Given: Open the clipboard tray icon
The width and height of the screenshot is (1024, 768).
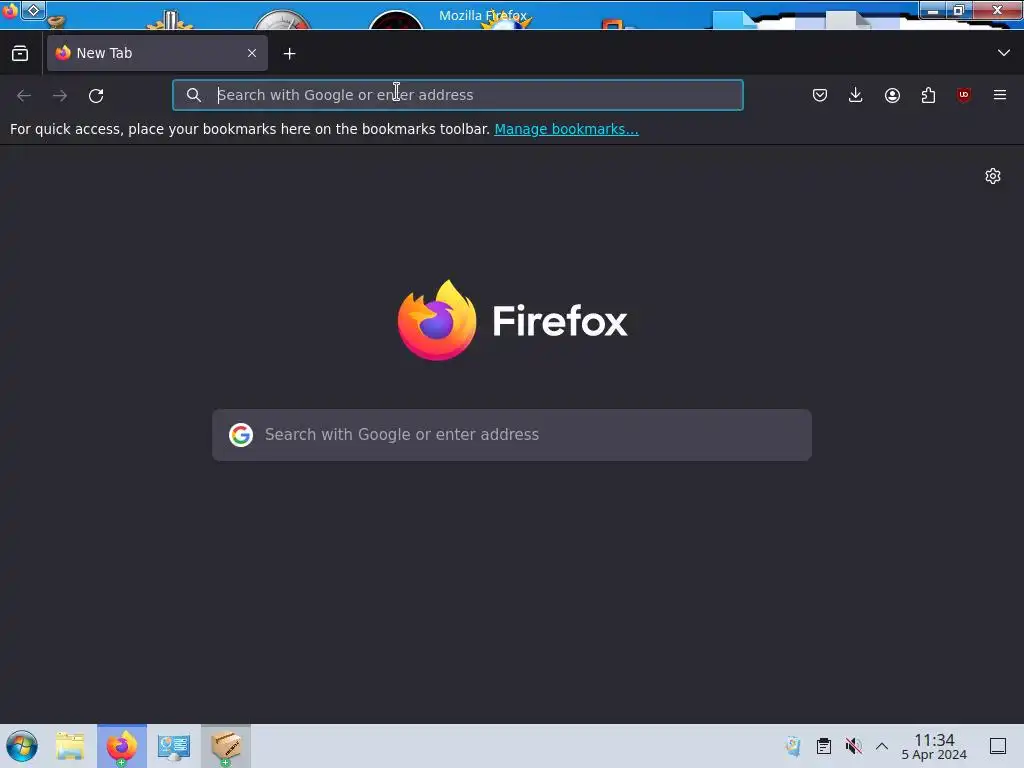Looking at the screenshot, I should [x=824, y=746].
